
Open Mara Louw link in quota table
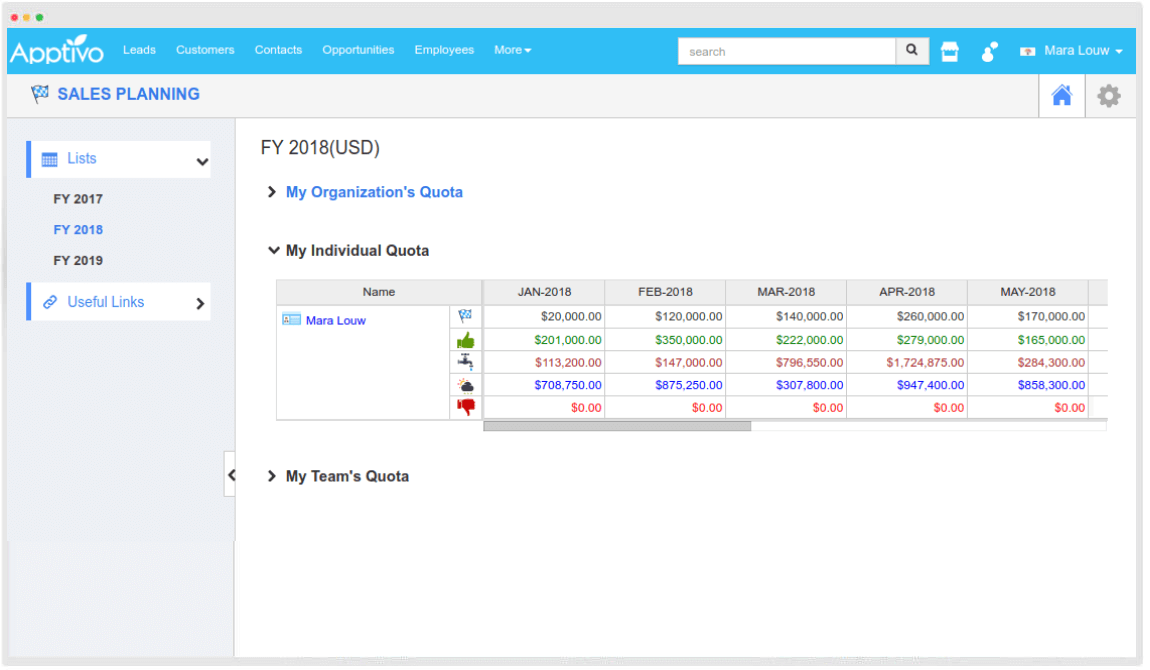(335, 321)
